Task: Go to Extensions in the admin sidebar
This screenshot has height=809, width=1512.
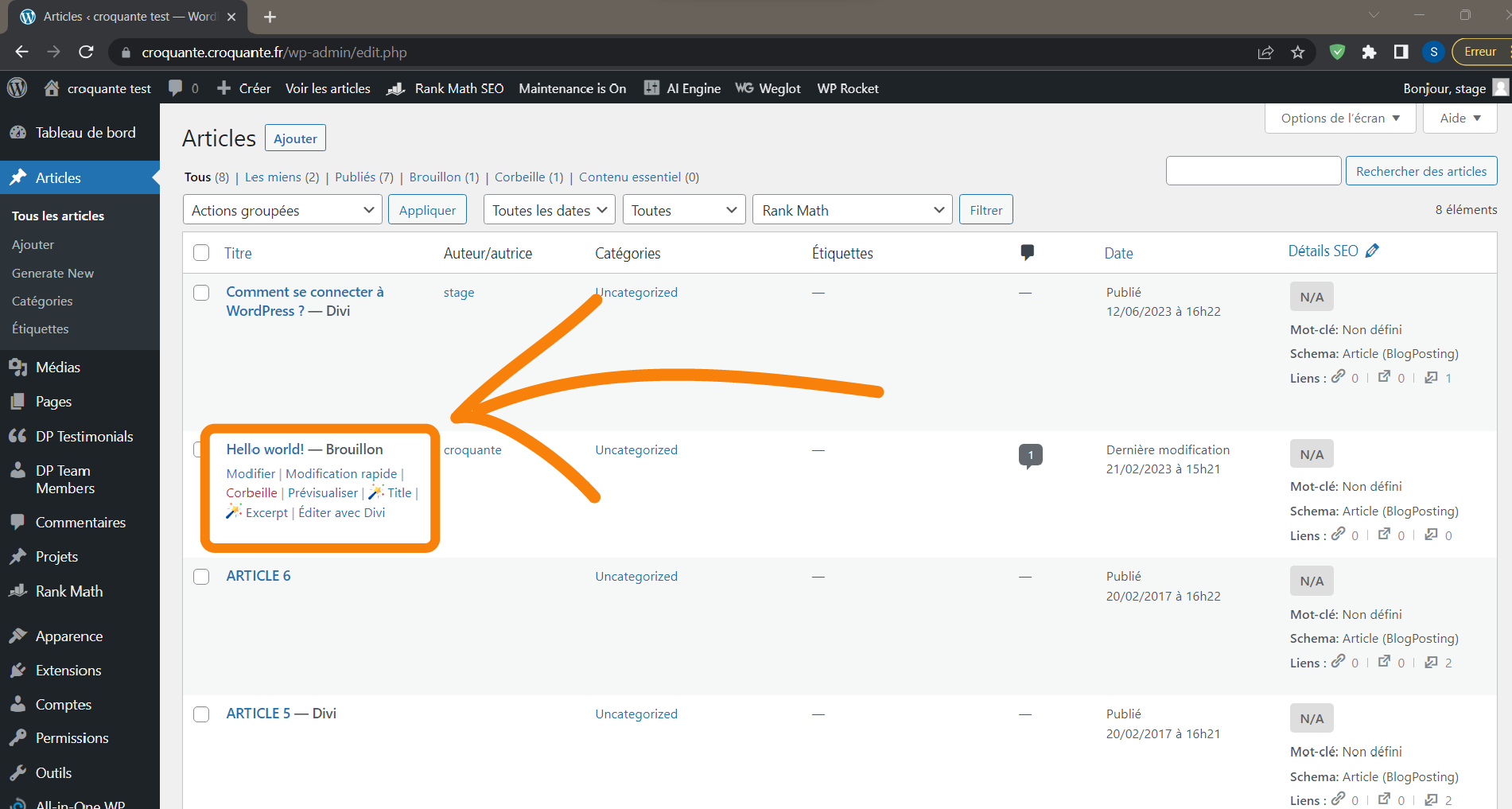Action: tap(68, 671)
